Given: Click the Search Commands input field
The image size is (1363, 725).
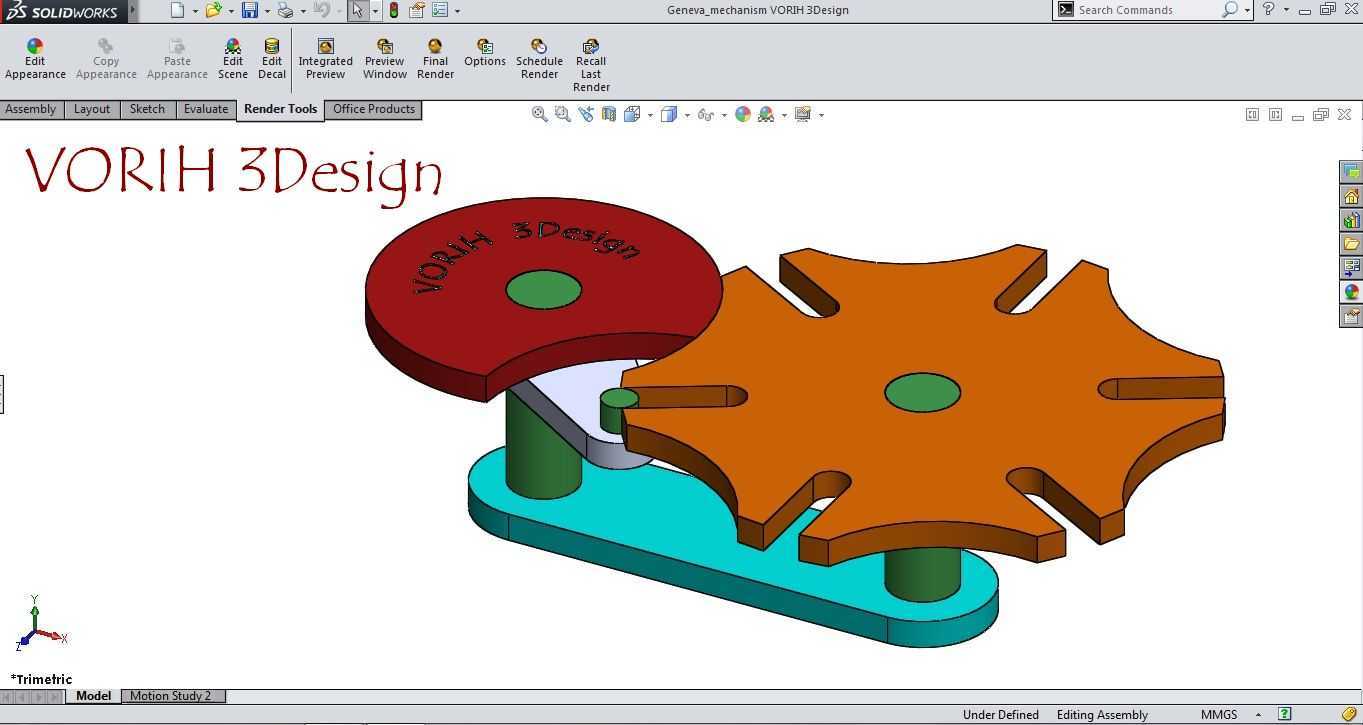Looking at the screenshot, I should (x=1146, y=10).
